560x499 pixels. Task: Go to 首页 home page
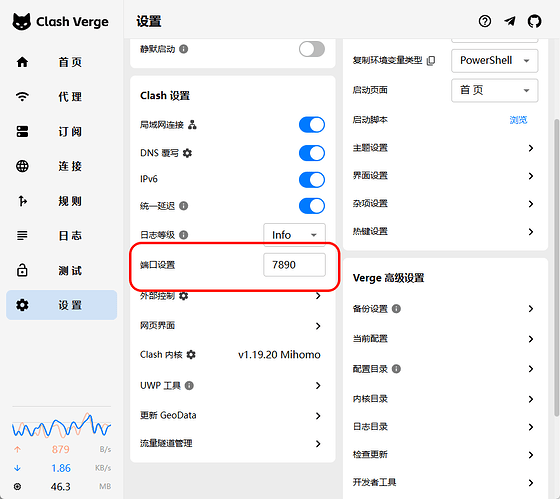pos(61,62)
